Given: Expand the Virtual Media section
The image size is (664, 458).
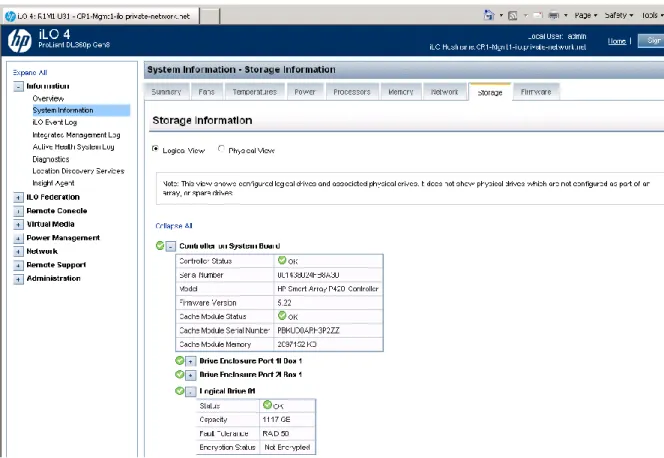Looking at the screenshot, I should coord(18,225).
